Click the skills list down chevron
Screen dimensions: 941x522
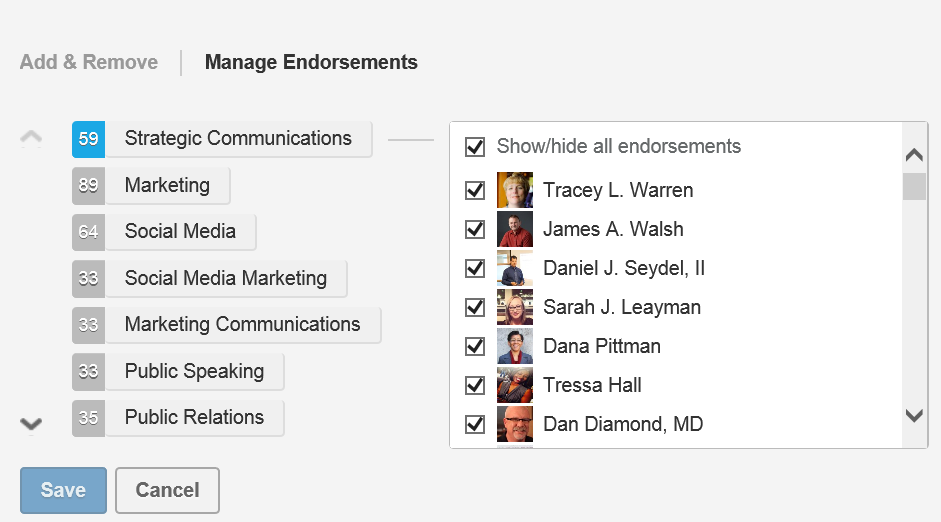click(x=31, y=424)
